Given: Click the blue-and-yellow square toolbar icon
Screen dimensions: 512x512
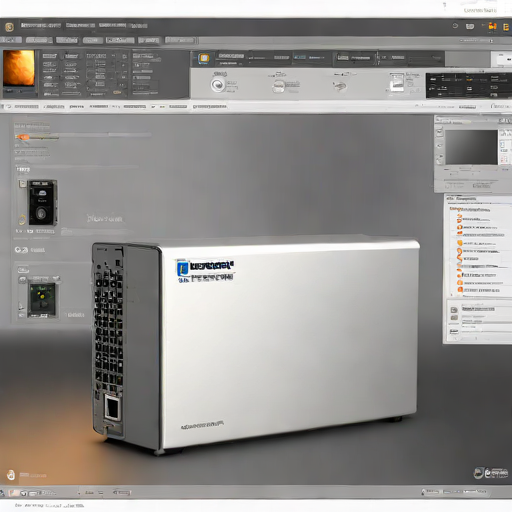Looking at the screenshot, I should pyautogui.click(x=204, y=58).
